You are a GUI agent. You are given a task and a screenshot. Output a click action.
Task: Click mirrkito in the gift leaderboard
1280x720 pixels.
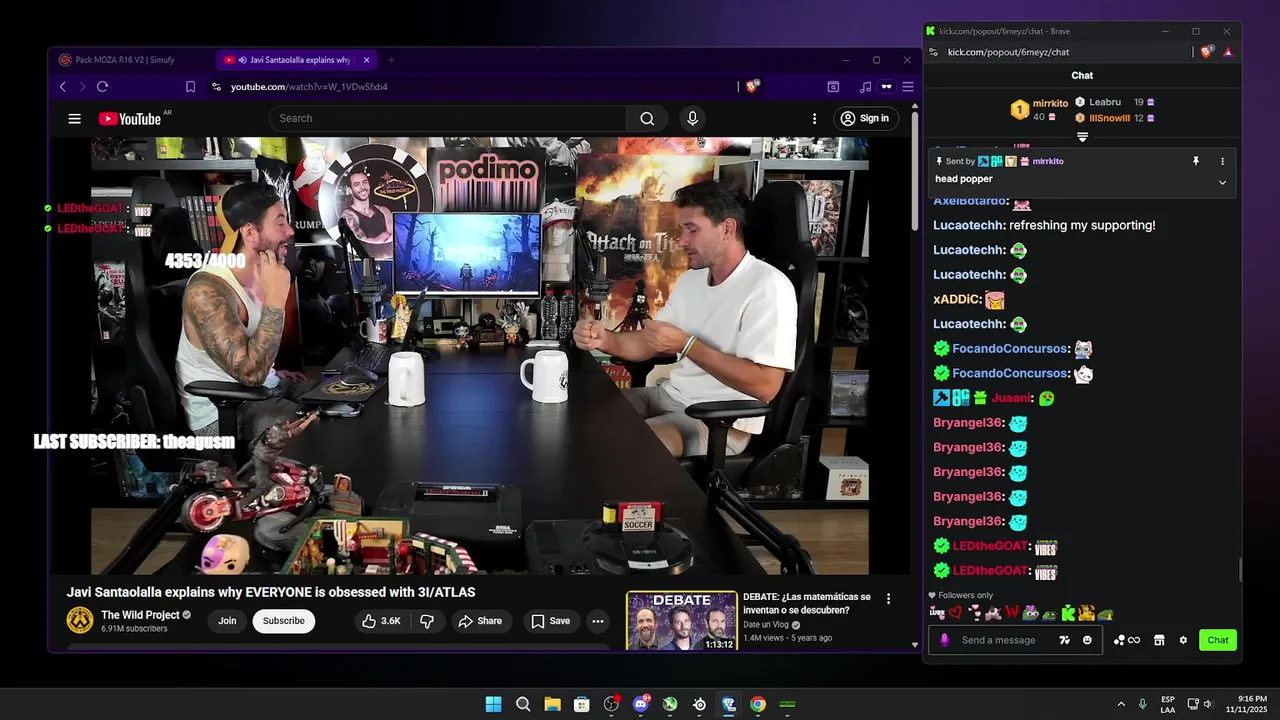(1051, 103)
